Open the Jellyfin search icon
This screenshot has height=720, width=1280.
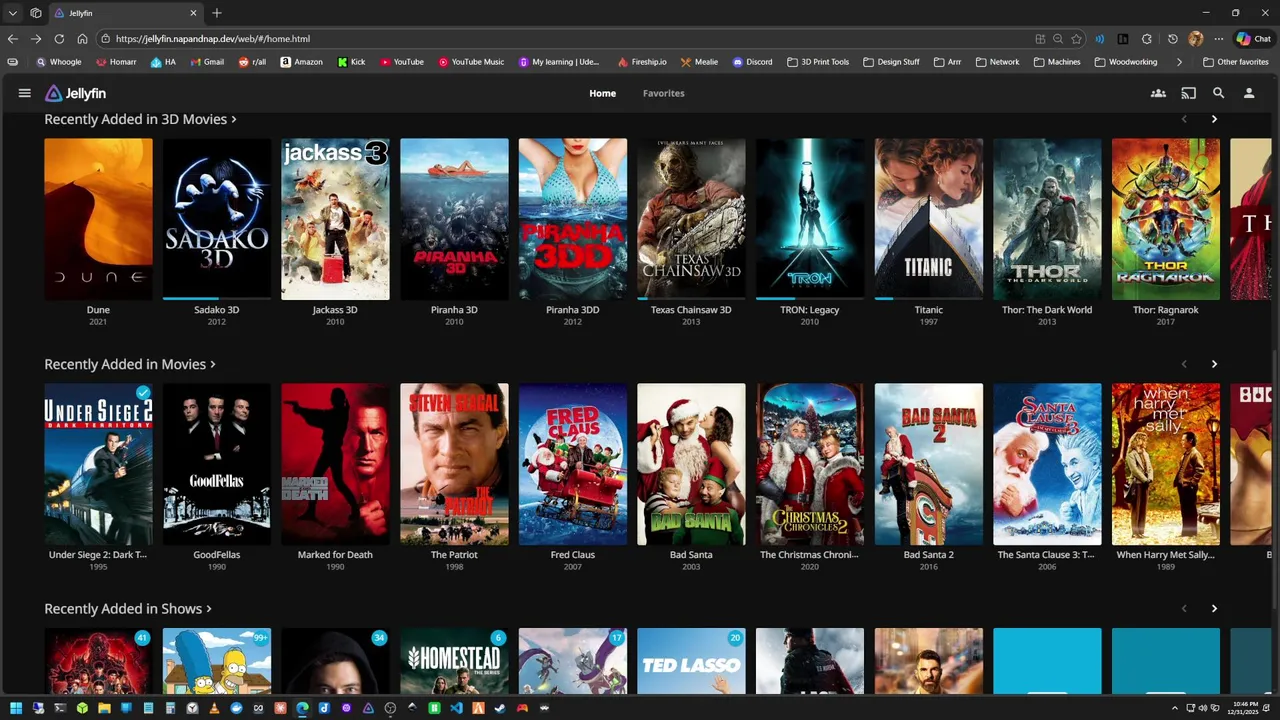(x=1218, y=93)
